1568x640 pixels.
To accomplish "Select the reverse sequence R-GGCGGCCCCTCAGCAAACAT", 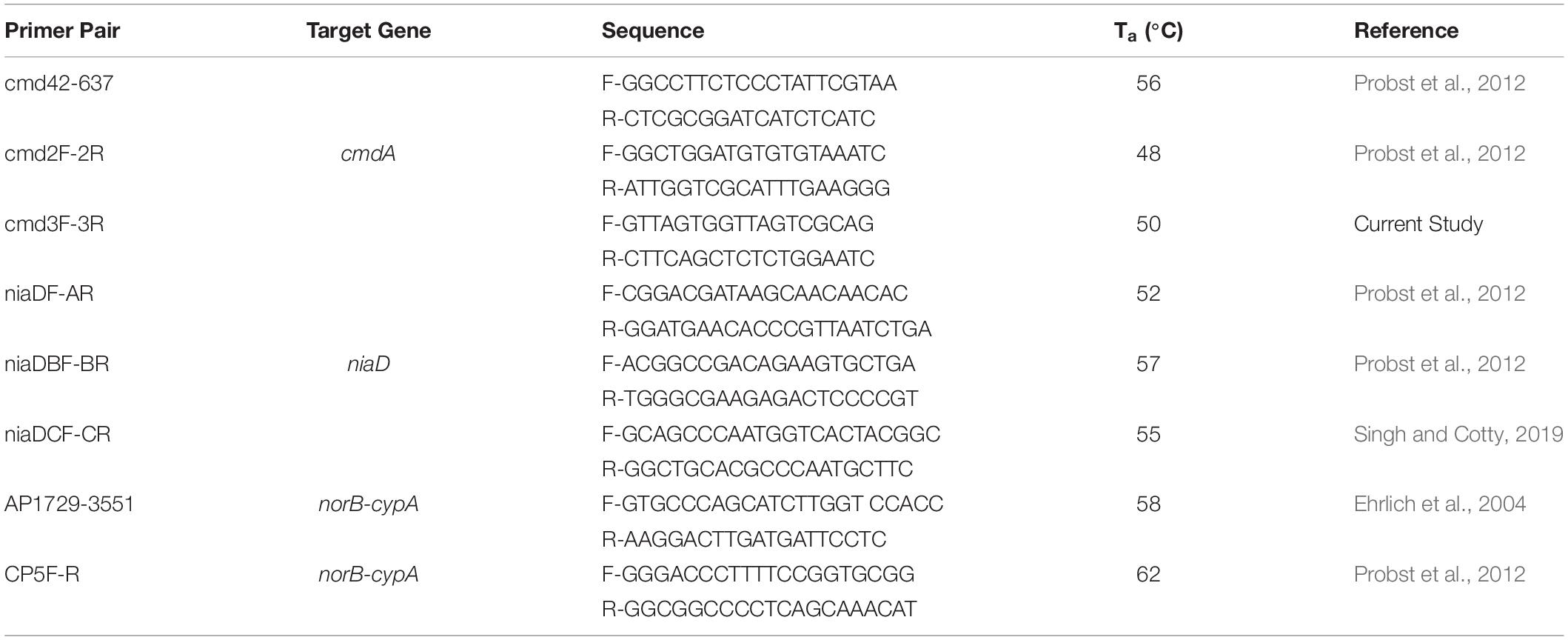I will pos(759,609).
